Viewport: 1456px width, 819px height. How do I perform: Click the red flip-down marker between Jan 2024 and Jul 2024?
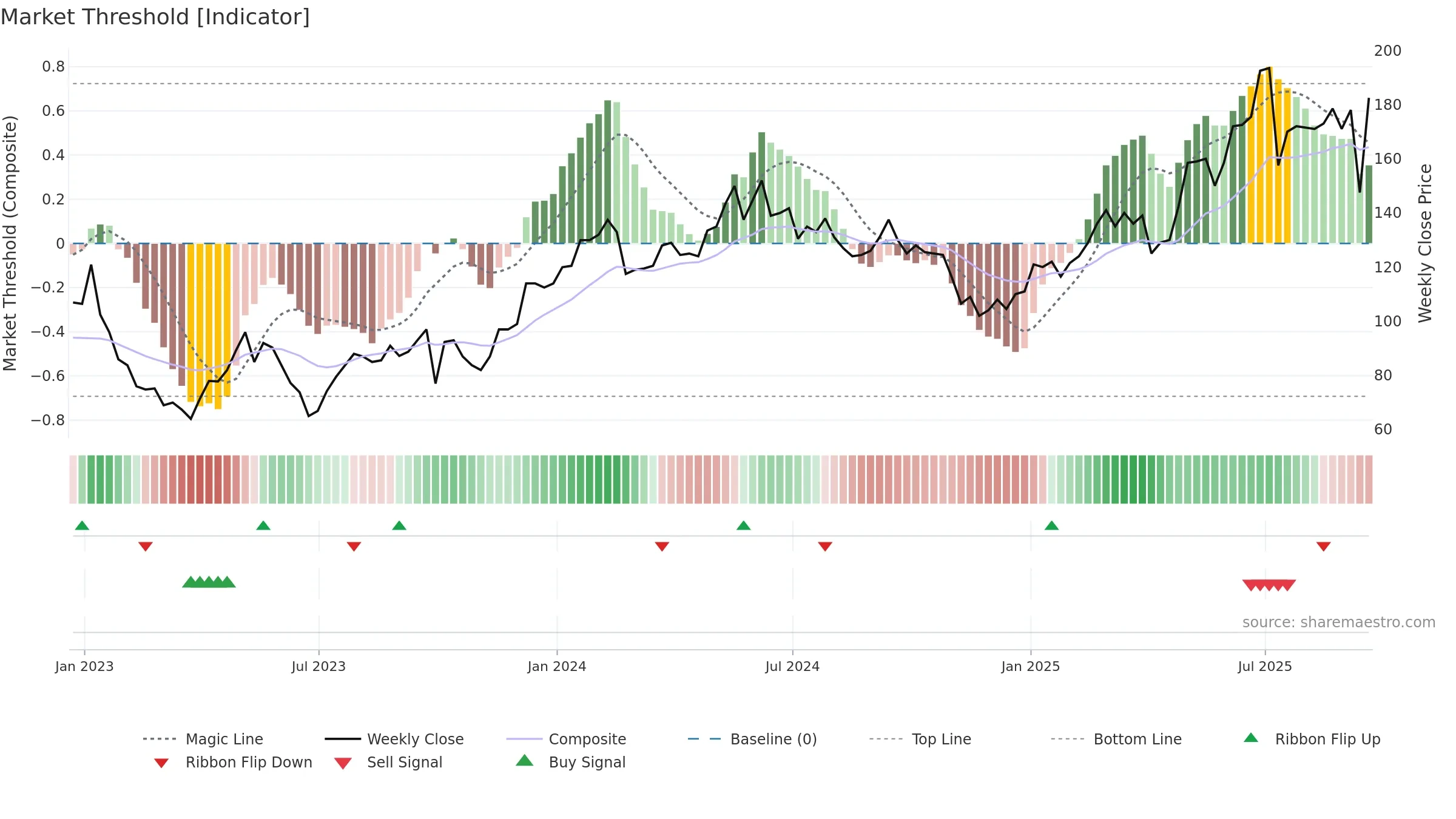click(x=662, y=547)
